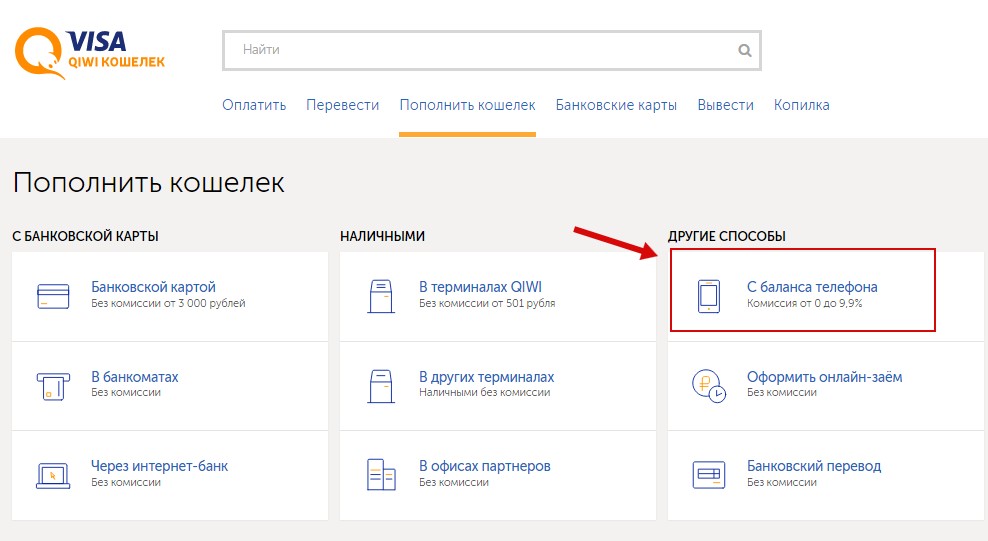Click the magnifier search icon
Viewport: 988px width, 541px height.
tap(744, 50)
